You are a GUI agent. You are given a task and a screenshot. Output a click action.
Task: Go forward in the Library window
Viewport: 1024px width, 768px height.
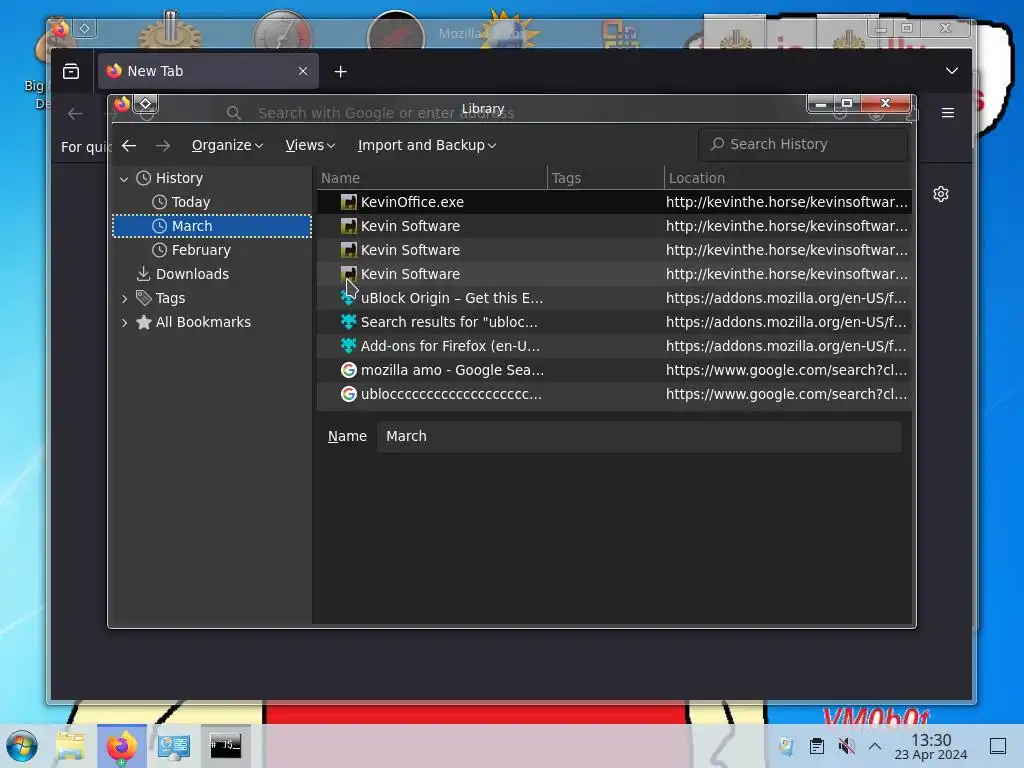click(163, 145)
